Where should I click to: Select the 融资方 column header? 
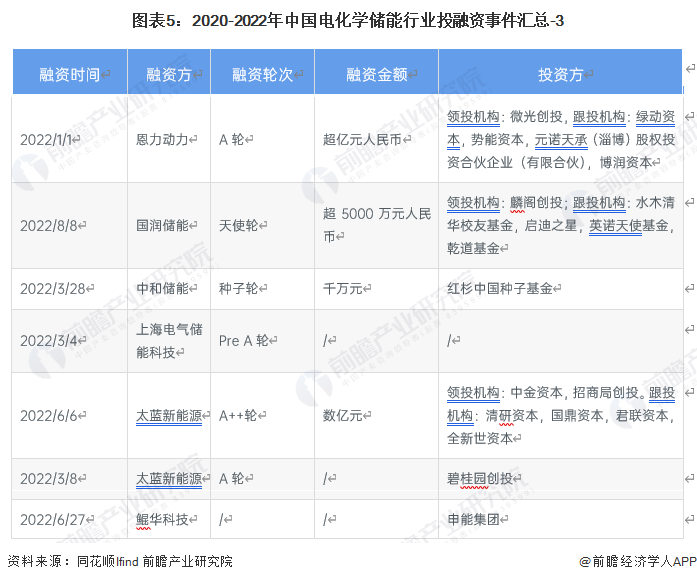coord(169,72)
